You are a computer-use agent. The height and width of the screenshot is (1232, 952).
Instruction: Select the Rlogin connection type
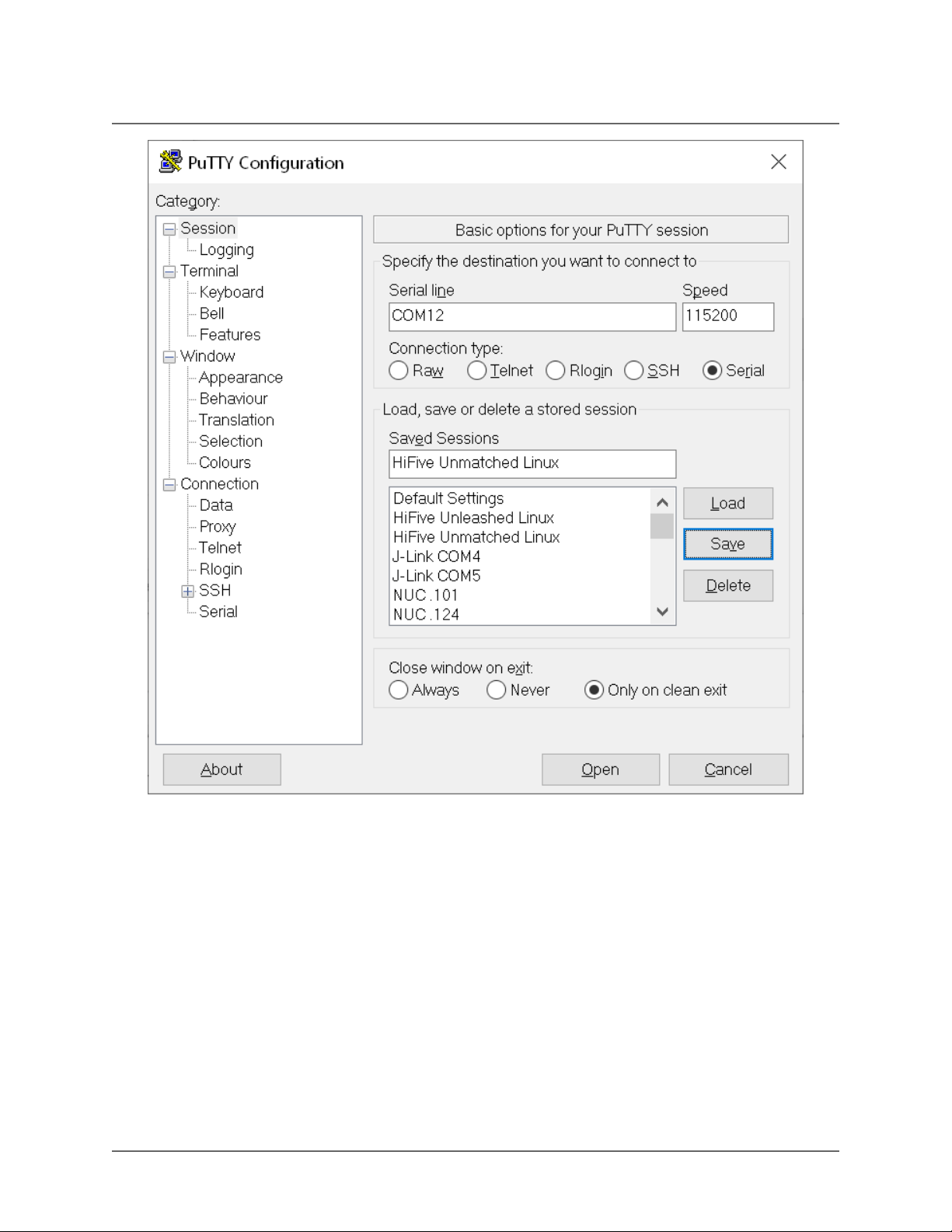(556, 371)
